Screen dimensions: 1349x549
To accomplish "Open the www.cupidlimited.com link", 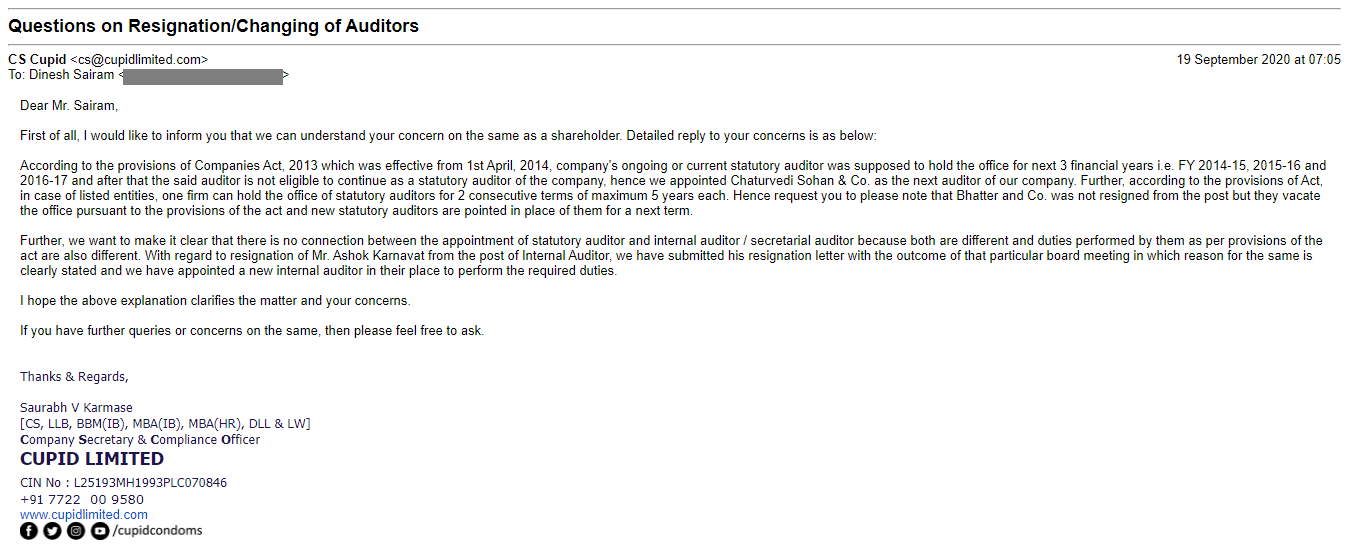I will pyautogui.click(x=84, y=515).
